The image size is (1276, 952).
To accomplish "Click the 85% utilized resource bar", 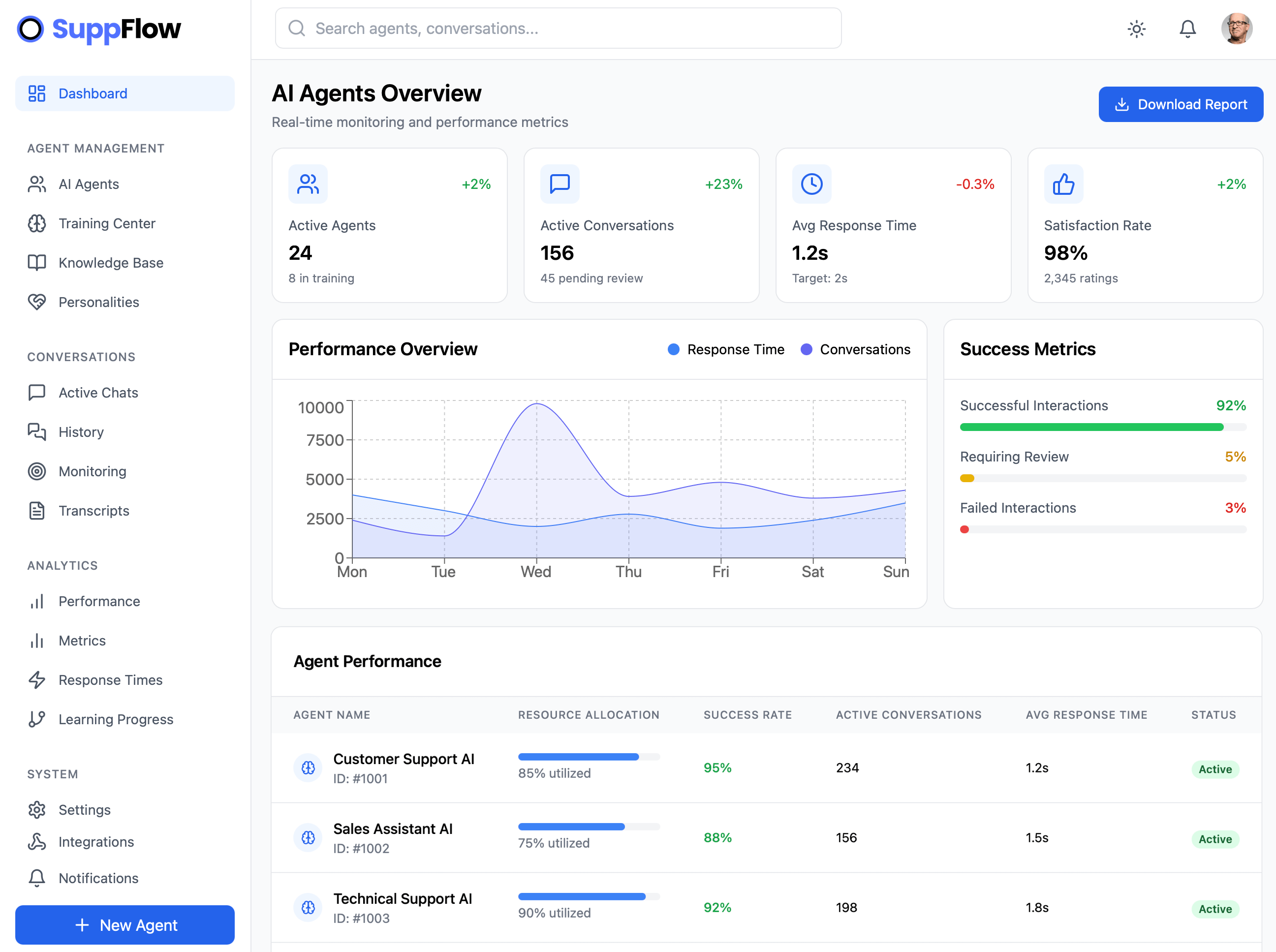I will point(589,757).
